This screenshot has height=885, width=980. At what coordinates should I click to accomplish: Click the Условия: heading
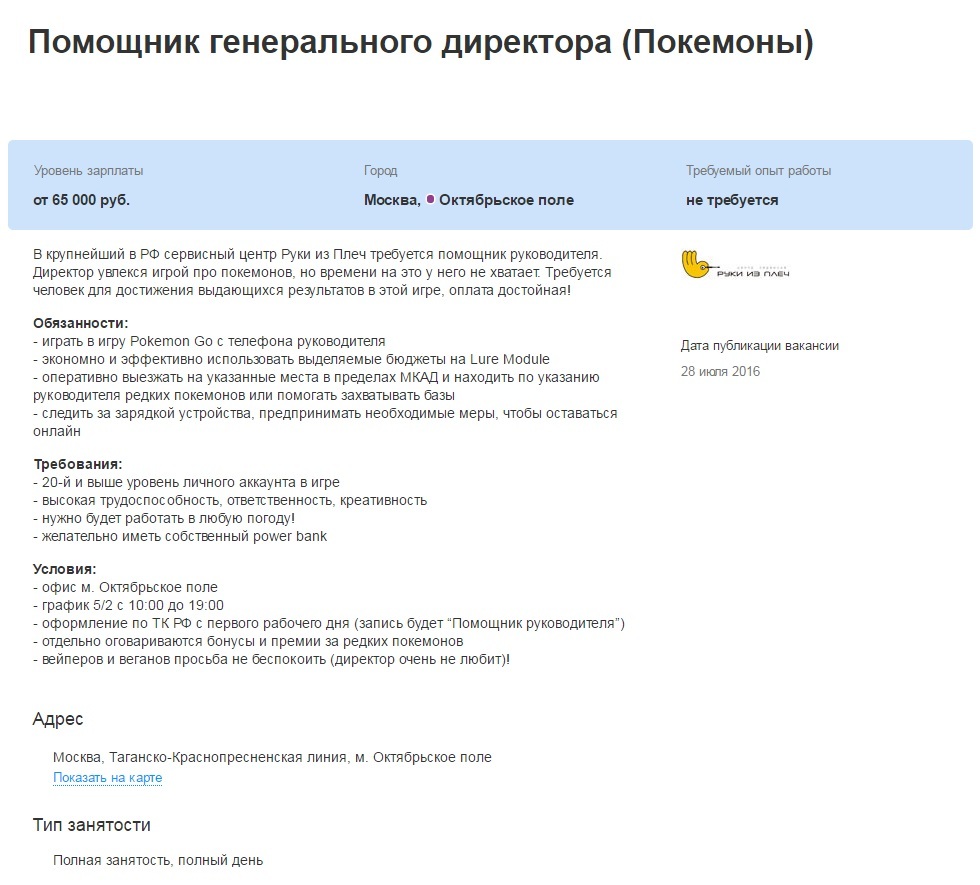64,569
